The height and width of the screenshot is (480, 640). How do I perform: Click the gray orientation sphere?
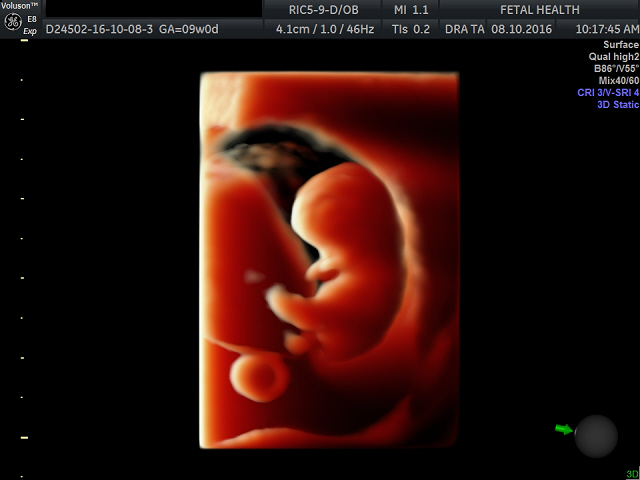tap(596, 436)
